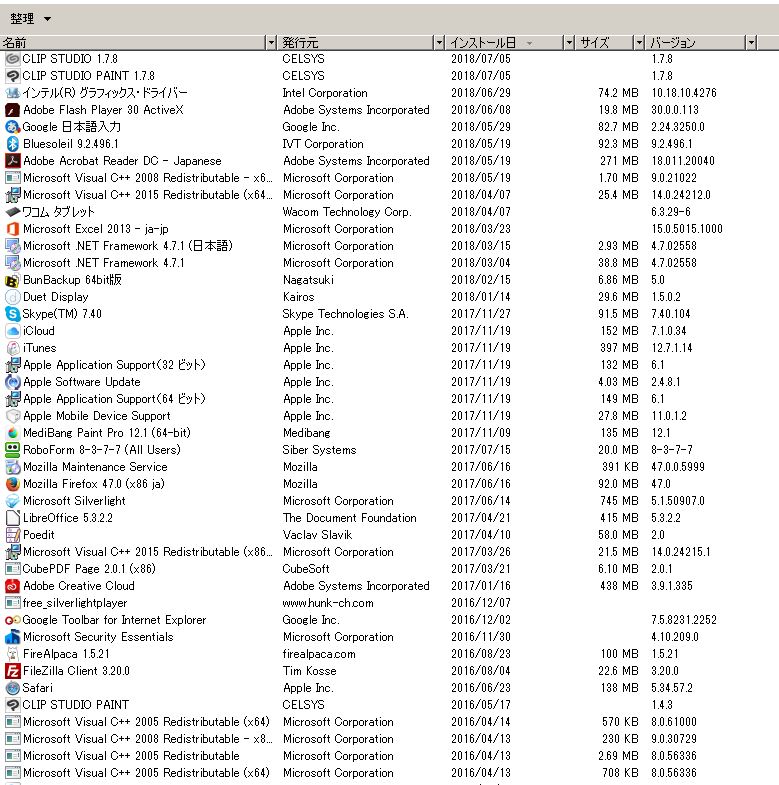Click size value 570 KB
Screen dimensions: 779x785
coord(620,722)
